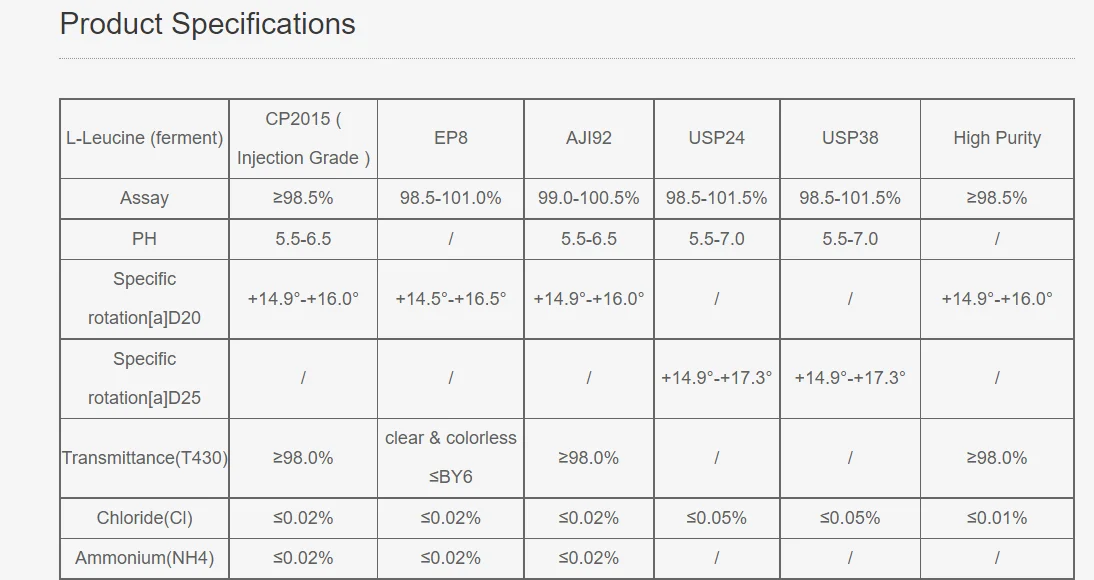Viewport: 1094px width, 580px height.
Task: Select the 98.5-101.0% assay cell
Action: pyautogui.click(x=451, y=198)
